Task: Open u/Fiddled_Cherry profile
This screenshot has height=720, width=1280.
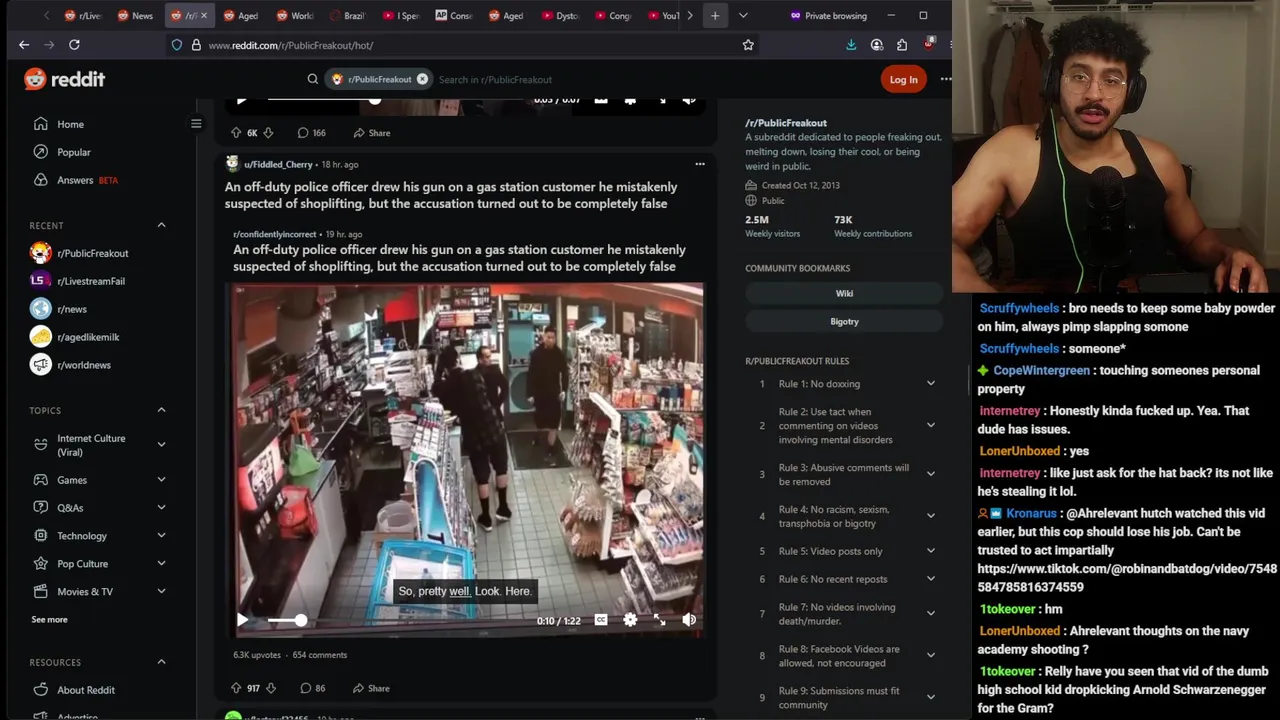Action: [278, 164]
